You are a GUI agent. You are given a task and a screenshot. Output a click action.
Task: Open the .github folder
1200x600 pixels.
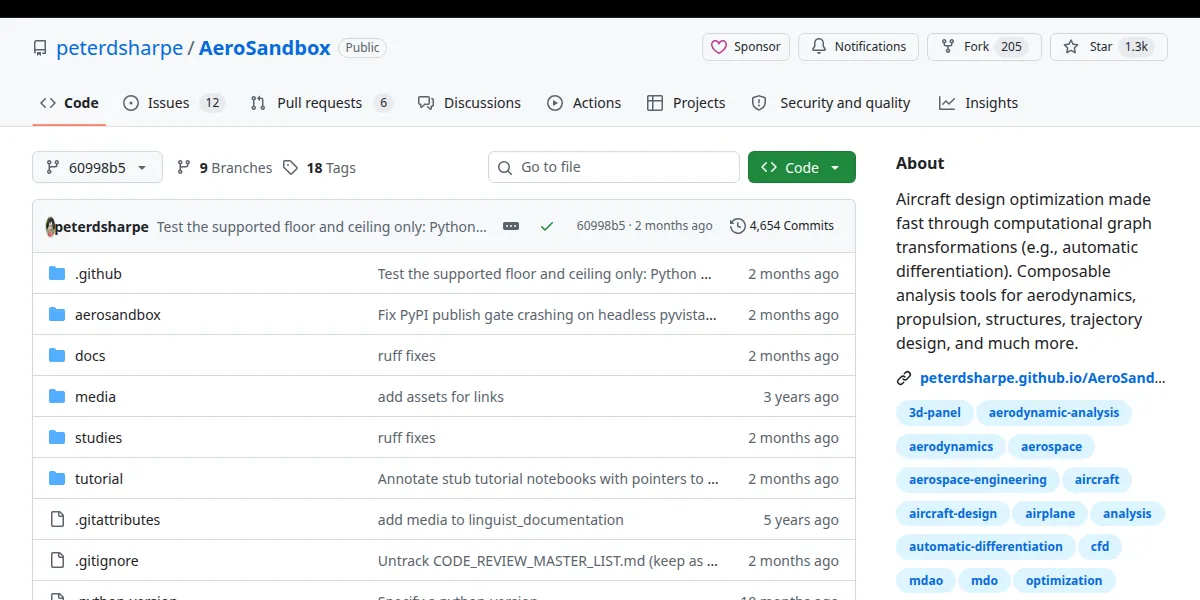point(98,274)
